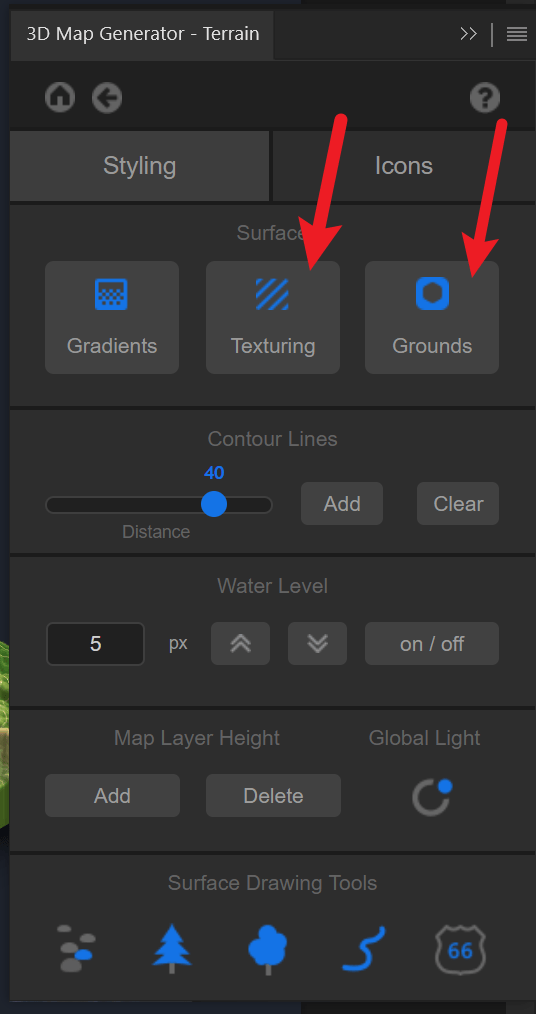Viewport: 536px width, 1014px height.
Task: Click the back arrow icon
Action: click(x=107, y=98)
